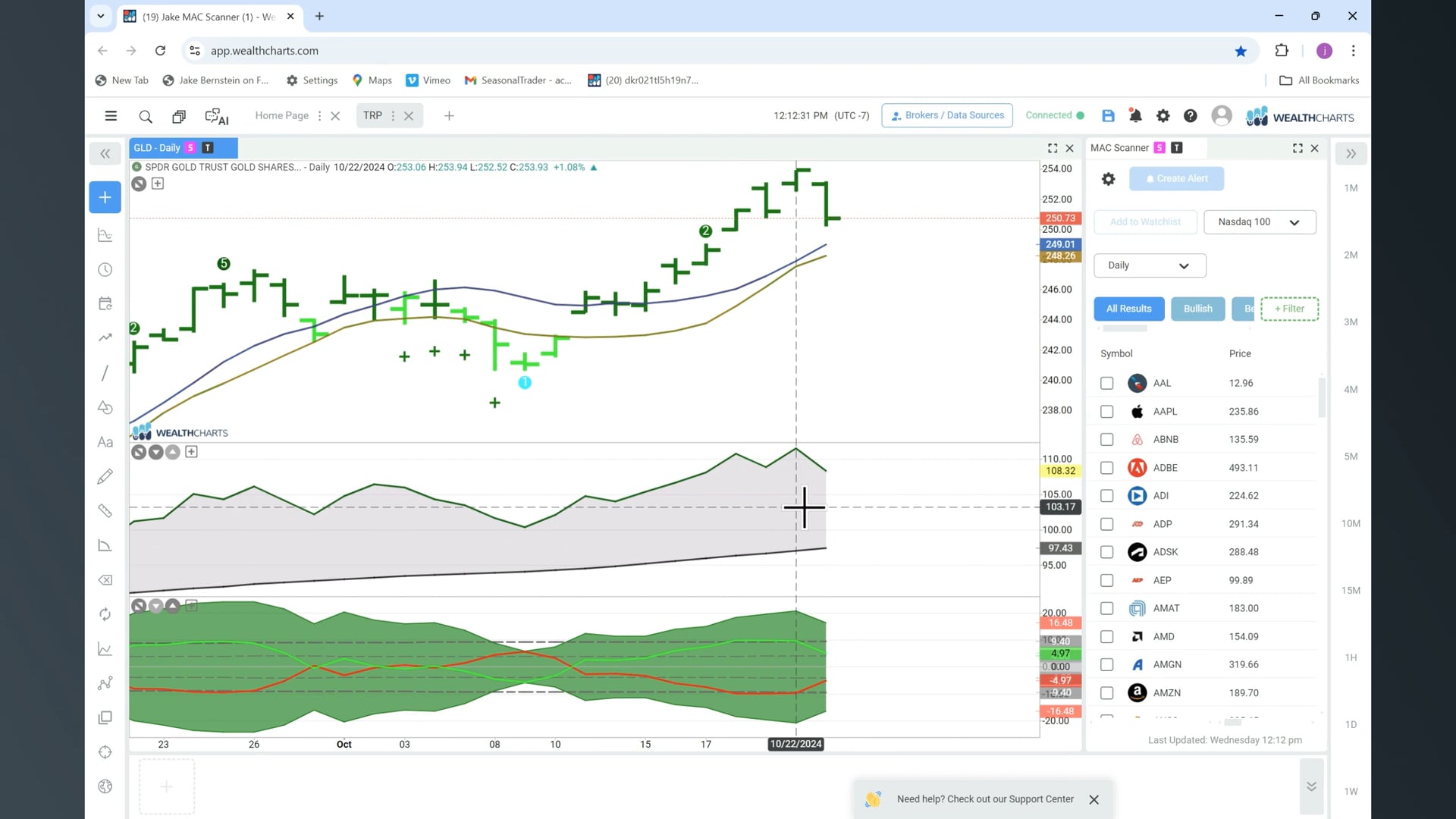This screenshot has width=1456, height=819.
Task: Open the Vimeo bookmark
Action: (428, 80)
